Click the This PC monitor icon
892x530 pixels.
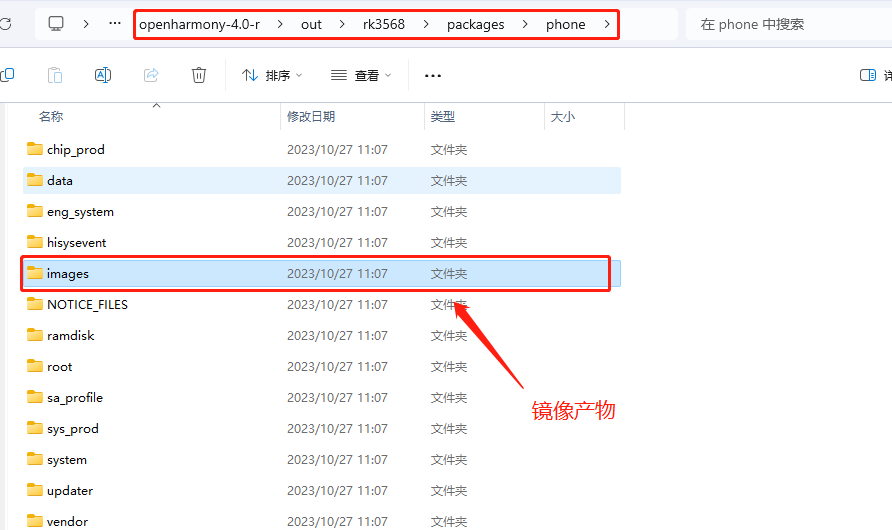56,24
